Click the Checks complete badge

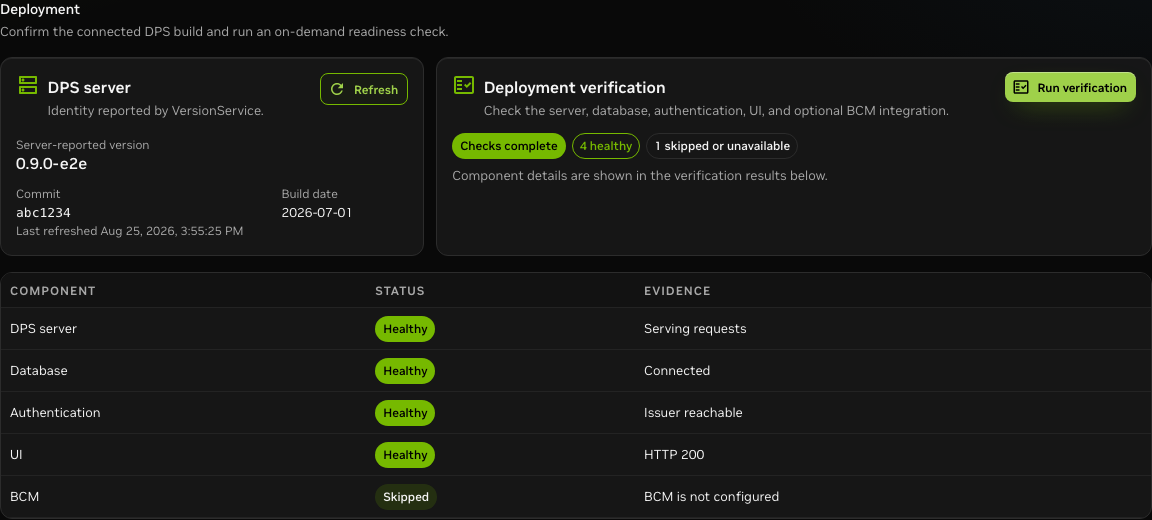pyautogui.click(x=509, y=146)
